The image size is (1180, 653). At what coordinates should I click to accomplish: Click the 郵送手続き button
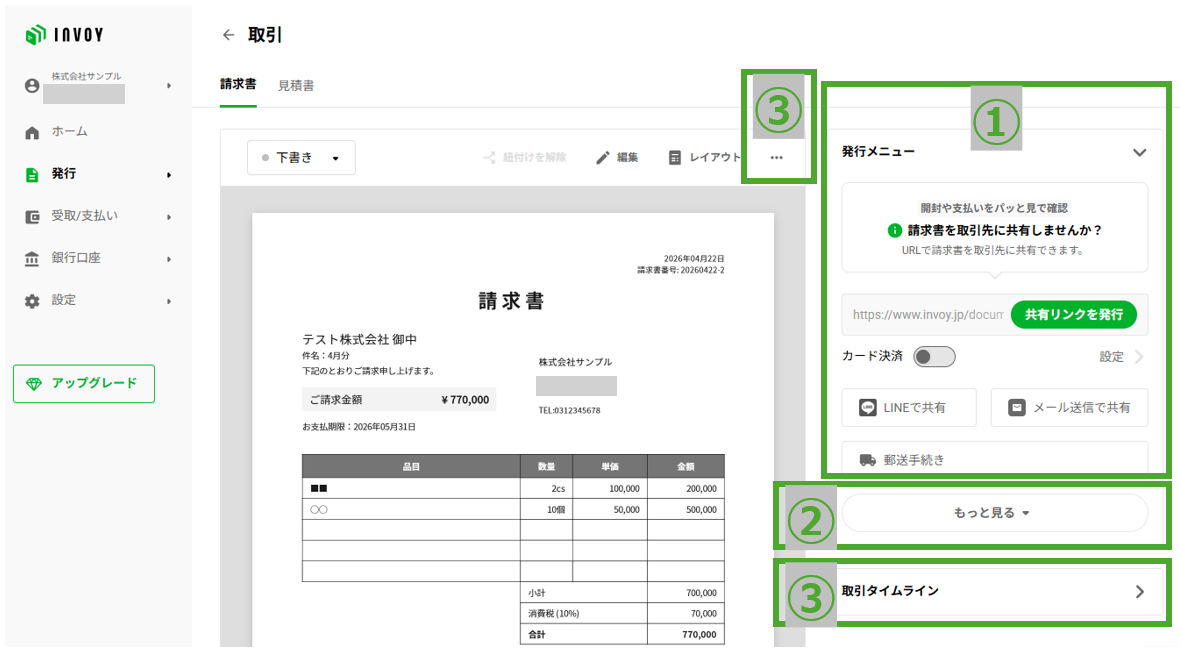tap(994, 458)
